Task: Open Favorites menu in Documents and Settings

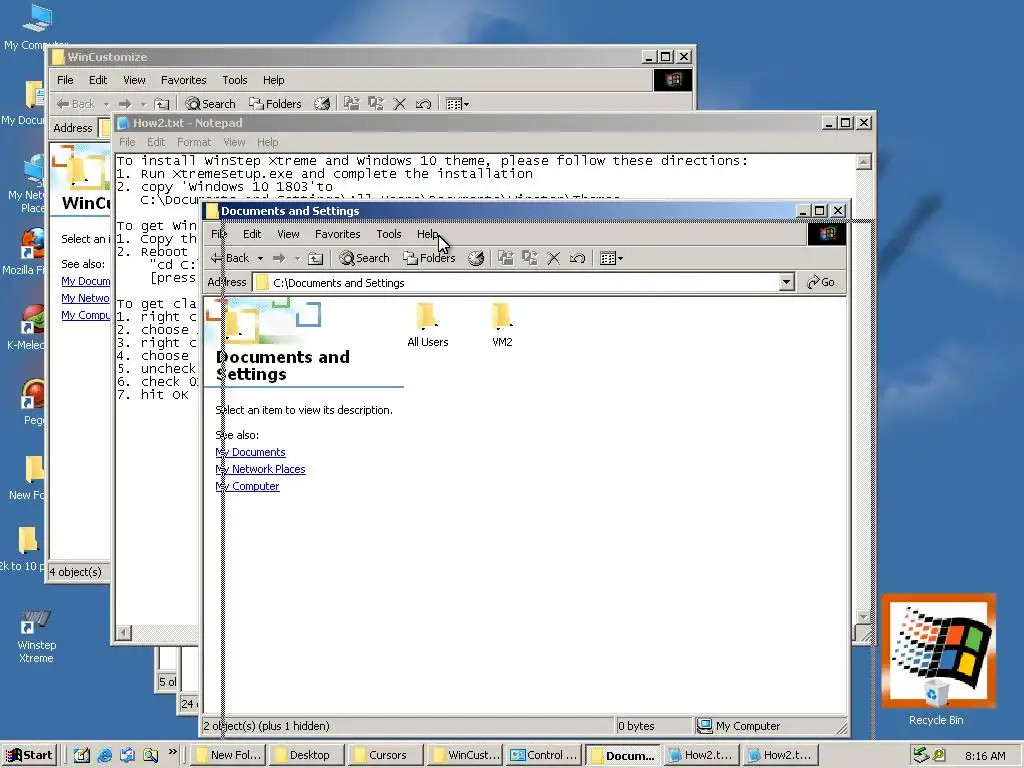Action: (x=338, y=234)
